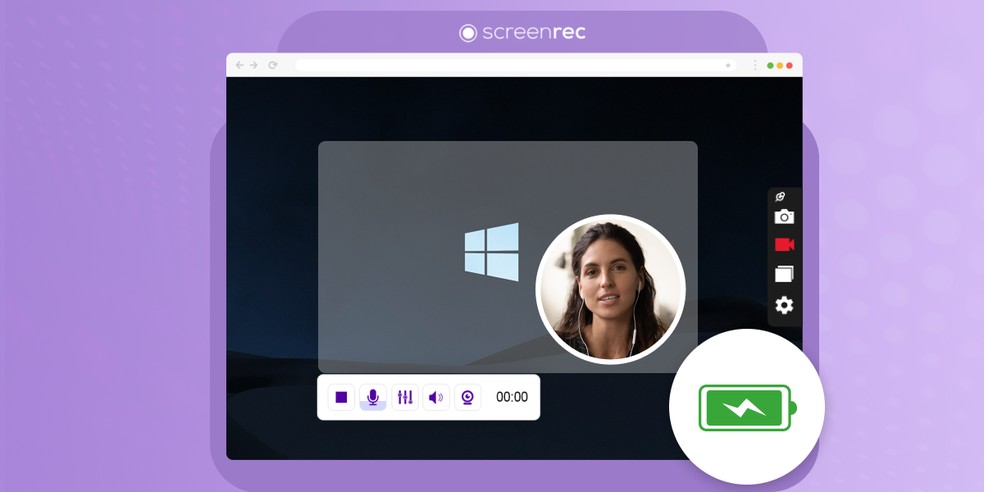
Task: Stop the recording with the square button
Action: [x=341, y=397]
